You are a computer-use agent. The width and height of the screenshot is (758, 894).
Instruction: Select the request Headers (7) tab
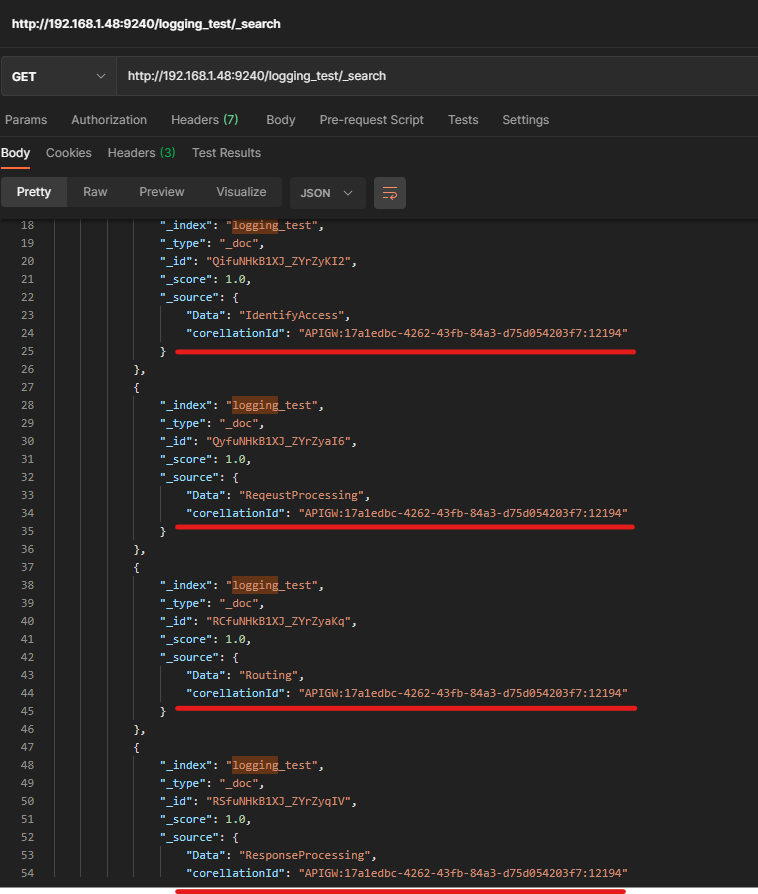pos(204,120)
